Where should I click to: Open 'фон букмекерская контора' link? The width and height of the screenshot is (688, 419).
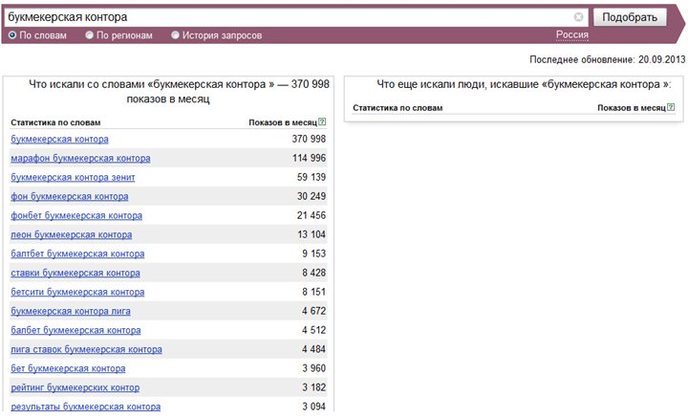tap(69, 197)
